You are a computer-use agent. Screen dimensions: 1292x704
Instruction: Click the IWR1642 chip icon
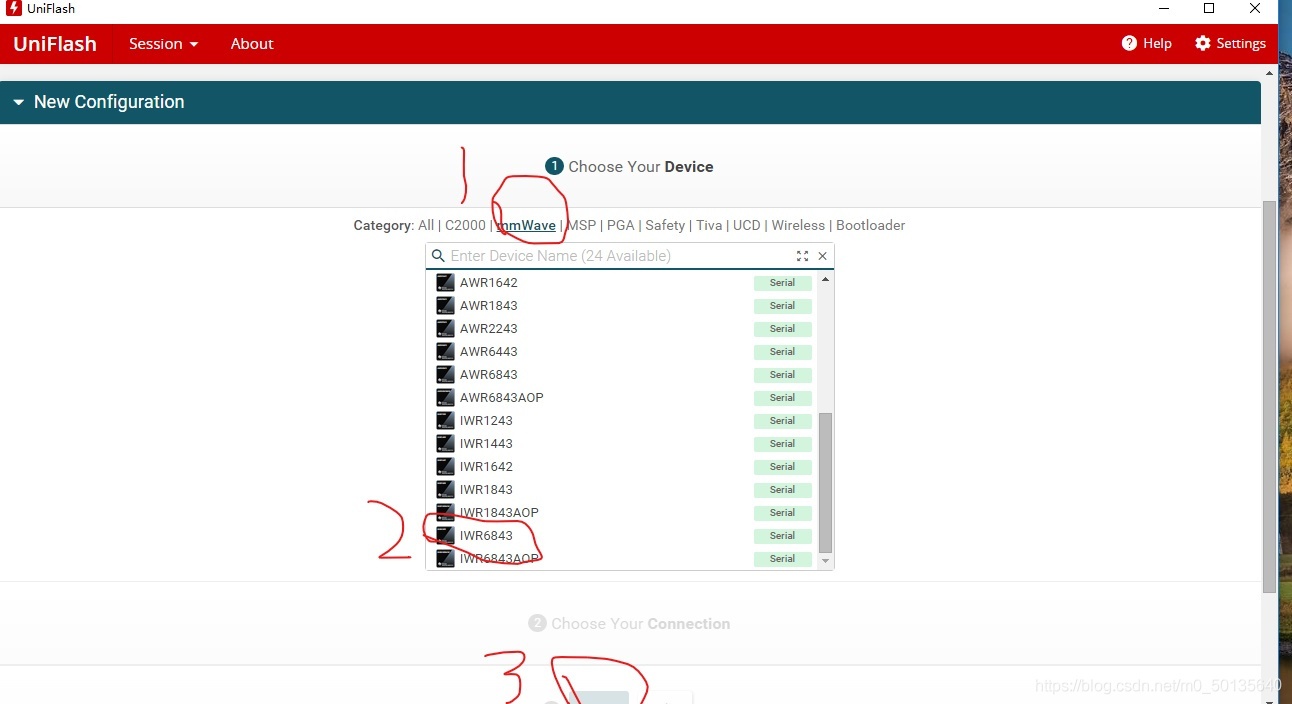tap(445, 467)
